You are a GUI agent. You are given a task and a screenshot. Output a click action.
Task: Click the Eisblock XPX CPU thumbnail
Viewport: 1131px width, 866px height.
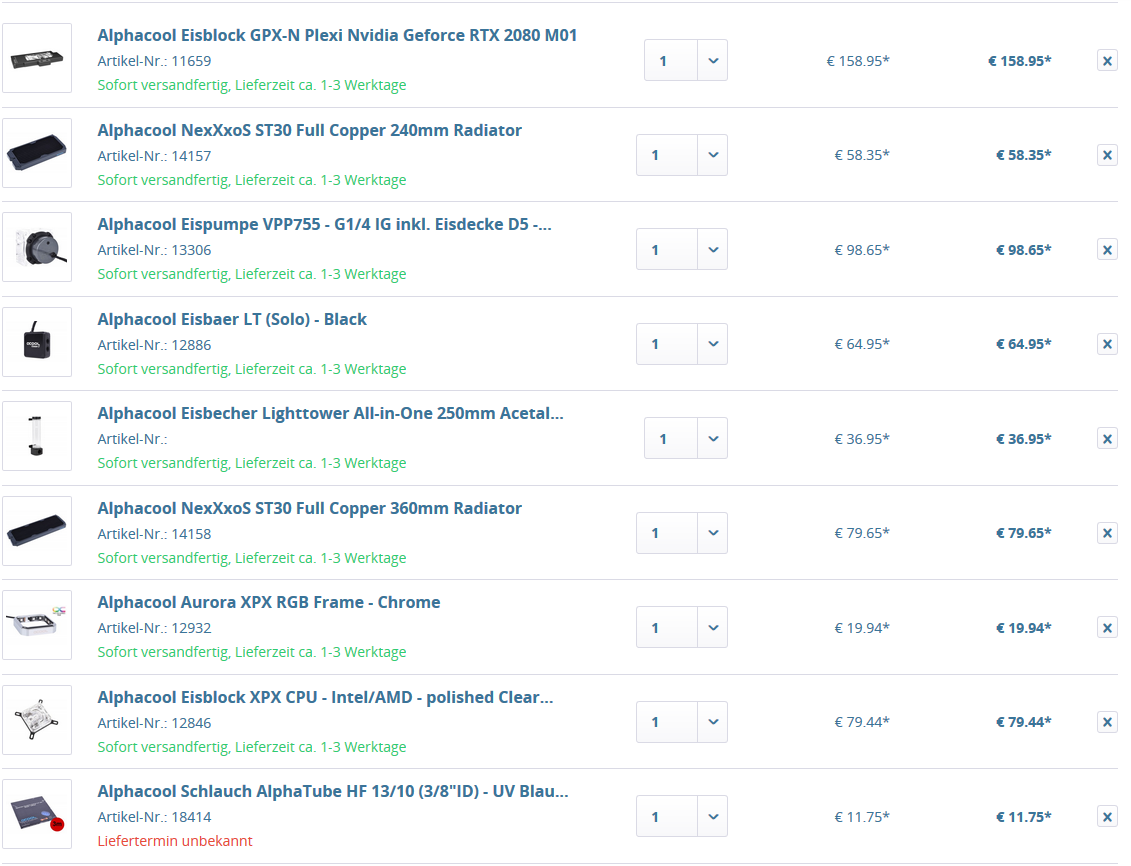pyautogui.click(x=37, y=720)
